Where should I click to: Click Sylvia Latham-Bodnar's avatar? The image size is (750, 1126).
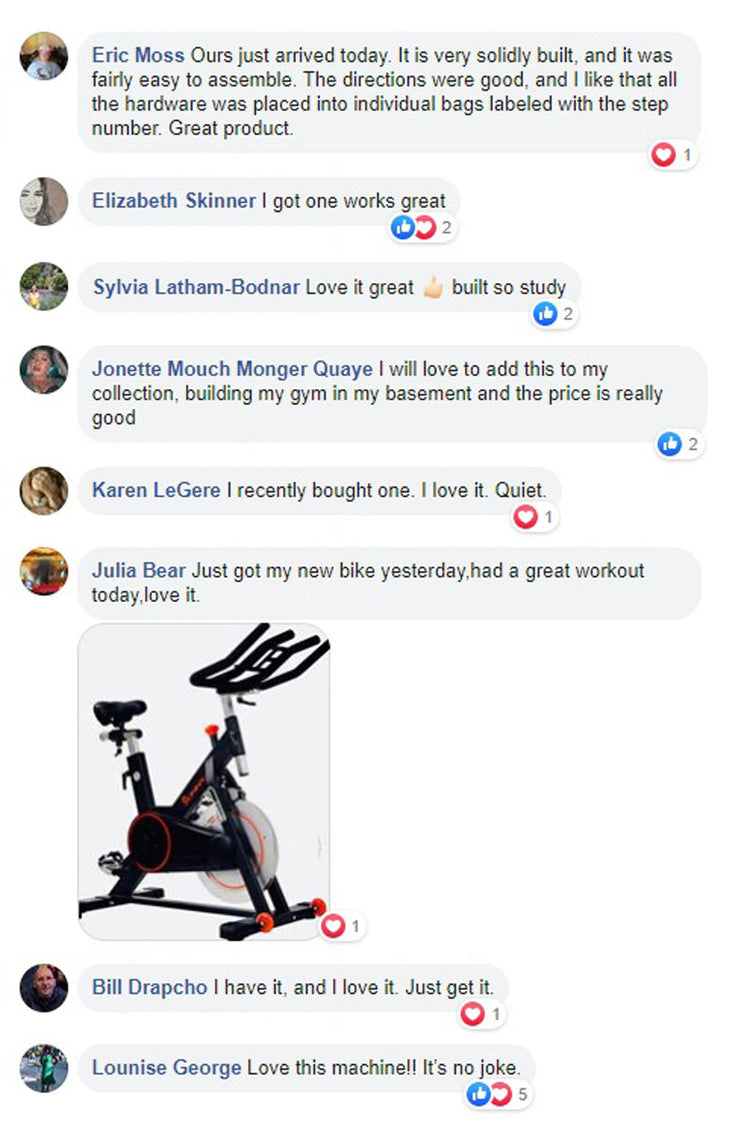coord(44,287)
